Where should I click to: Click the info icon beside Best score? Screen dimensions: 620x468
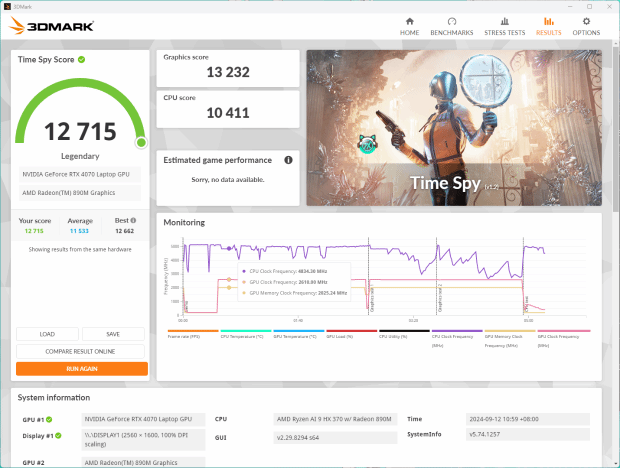click(133, 220)
